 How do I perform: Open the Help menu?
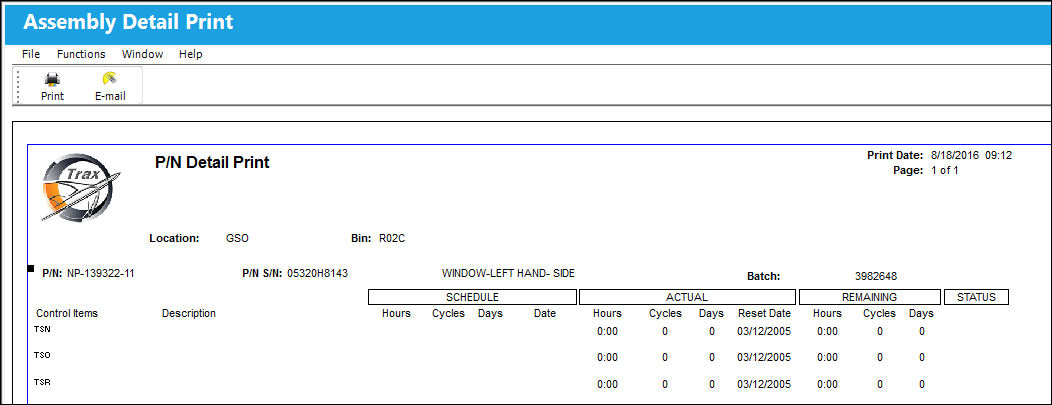pos(191,54)
